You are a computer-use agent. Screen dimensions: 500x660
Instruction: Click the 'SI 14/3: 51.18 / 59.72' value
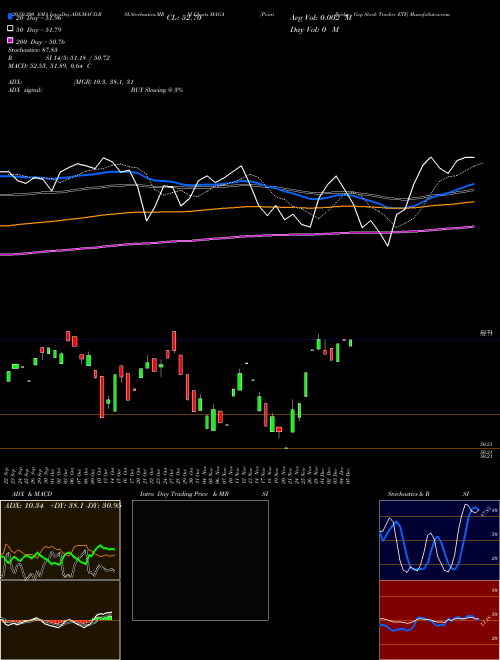pyautogui.click(x=78, y=58)
